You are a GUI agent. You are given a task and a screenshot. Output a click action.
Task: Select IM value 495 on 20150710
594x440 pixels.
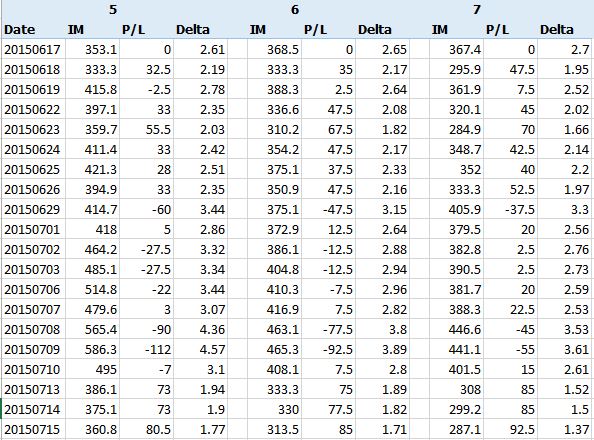click(92, 369)
